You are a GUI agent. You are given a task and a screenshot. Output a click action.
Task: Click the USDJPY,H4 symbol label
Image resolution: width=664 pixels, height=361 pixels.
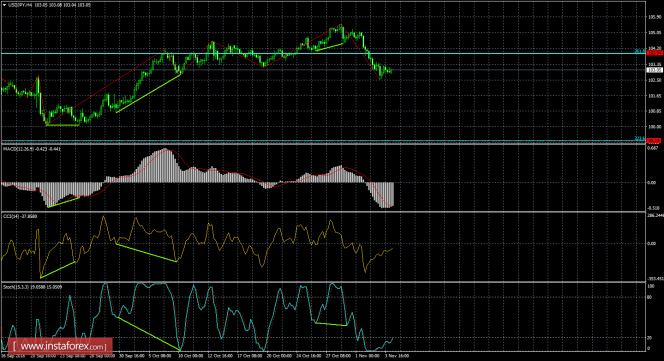tap(20, 5)
